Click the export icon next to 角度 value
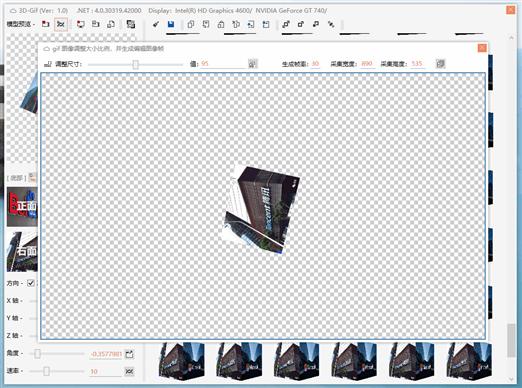 [x=129, y=354]
